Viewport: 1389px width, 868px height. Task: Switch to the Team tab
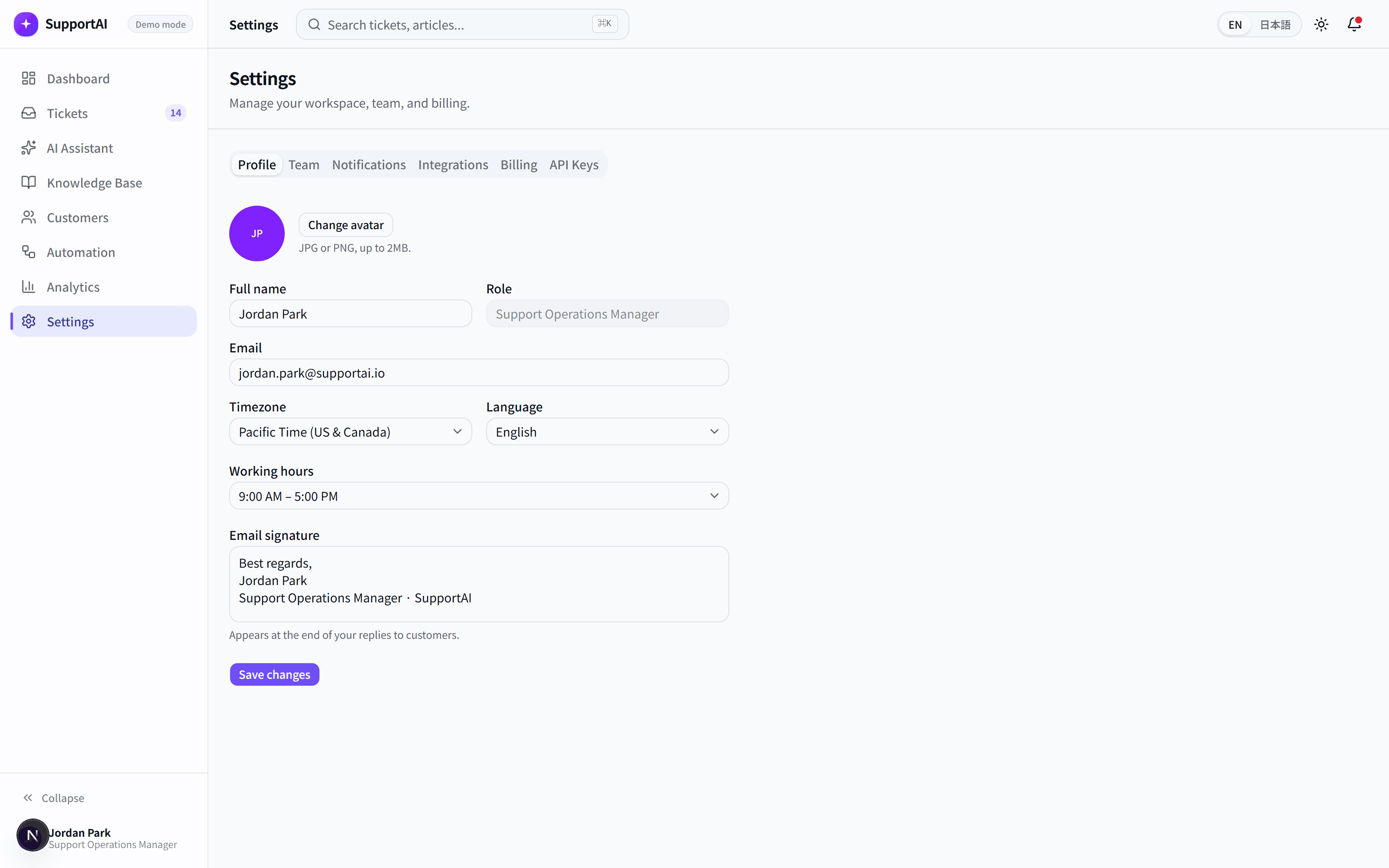[304, 165]
